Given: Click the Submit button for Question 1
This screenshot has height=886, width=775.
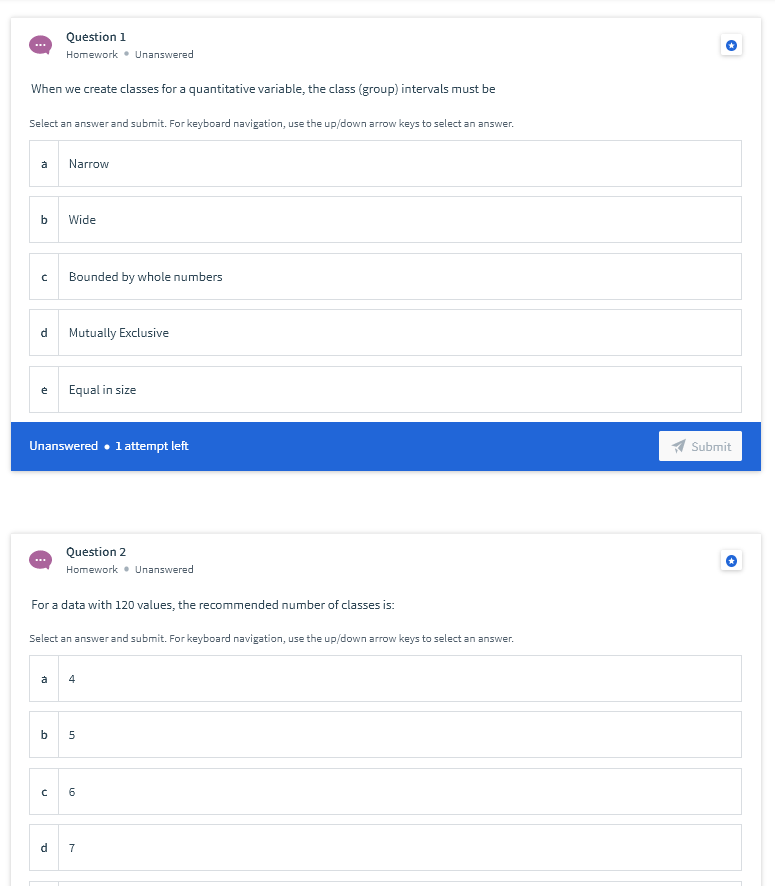Looking at the screenshot, I should [x=700, y=446].
